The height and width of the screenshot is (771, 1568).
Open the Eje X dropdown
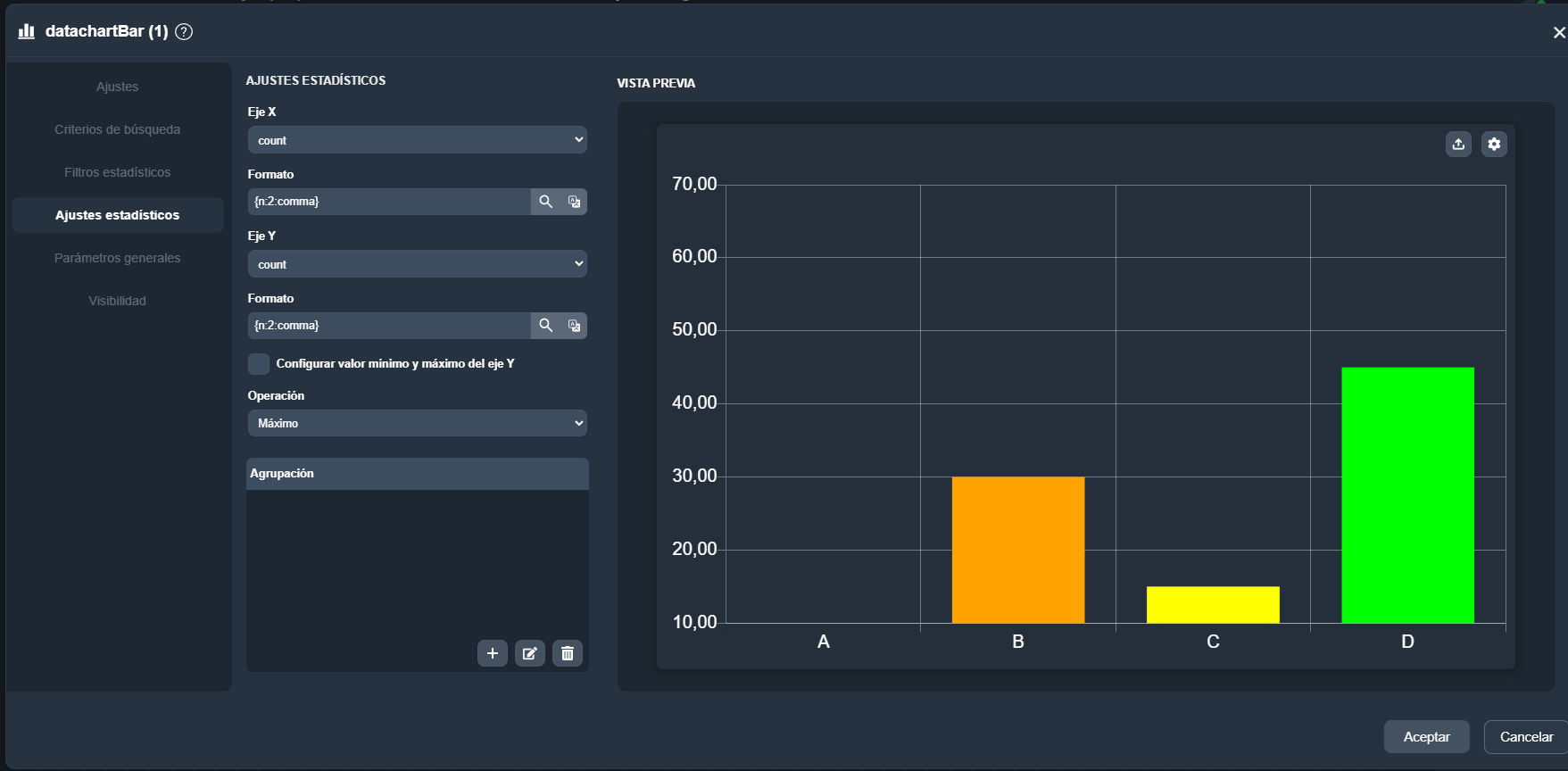point(417,140)
